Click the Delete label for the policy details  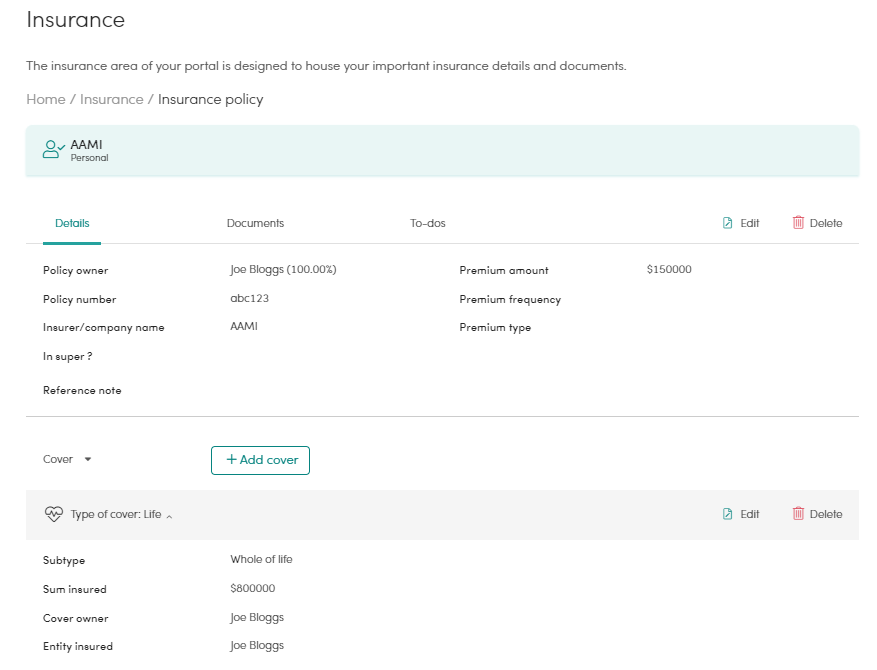click(826, 223)
